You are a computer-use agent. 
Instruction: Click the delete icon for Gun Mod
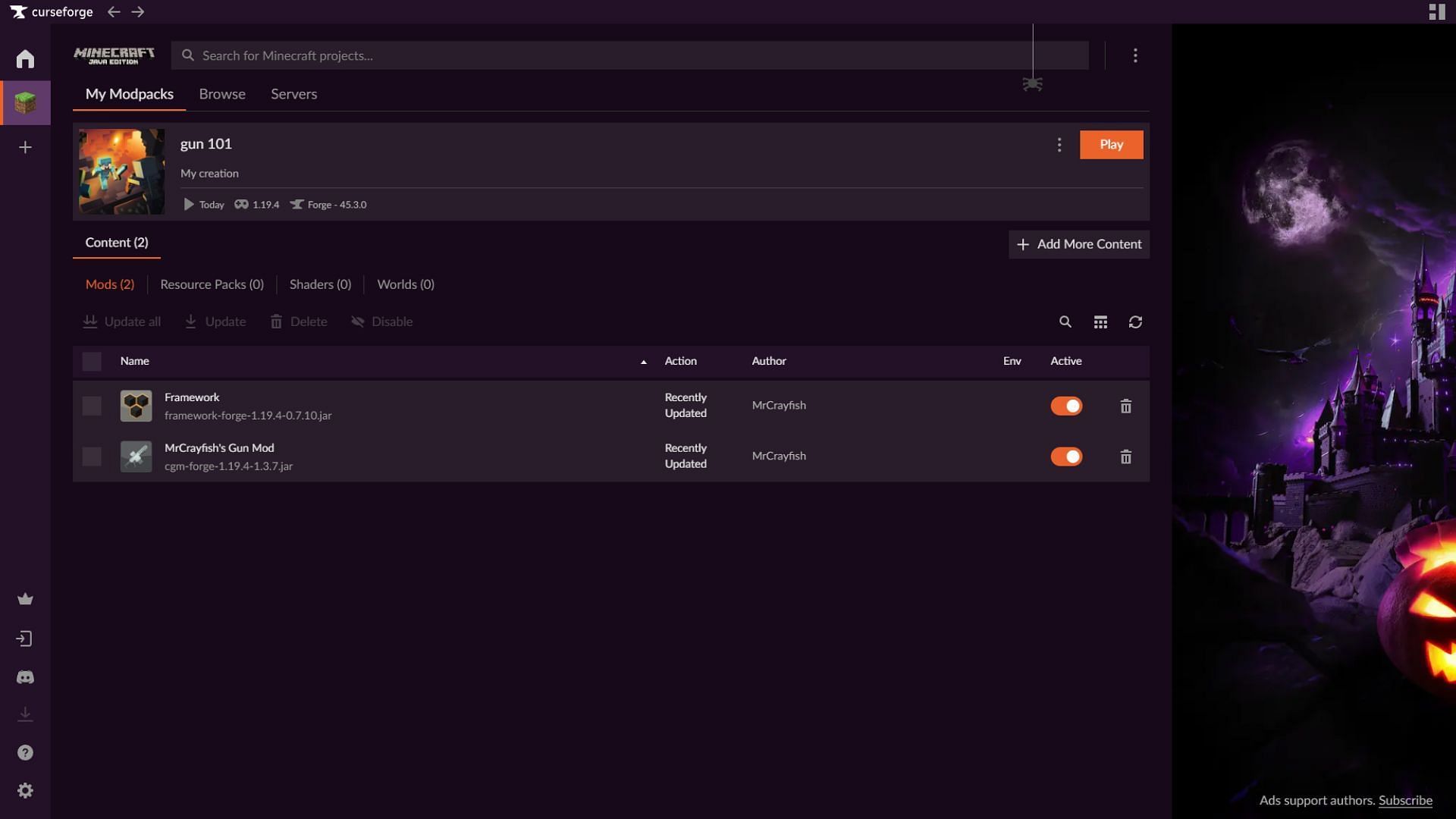[x=1125, y=456]
